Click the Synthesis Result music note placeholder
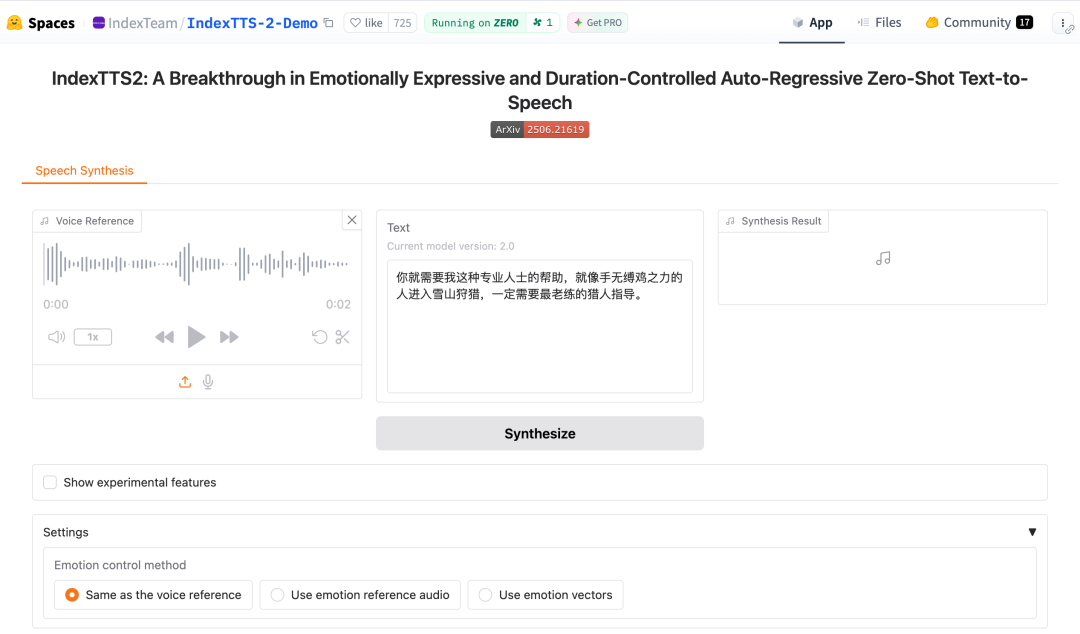The width and height of the screenshot is (1080, 634). tap(883, 258)
